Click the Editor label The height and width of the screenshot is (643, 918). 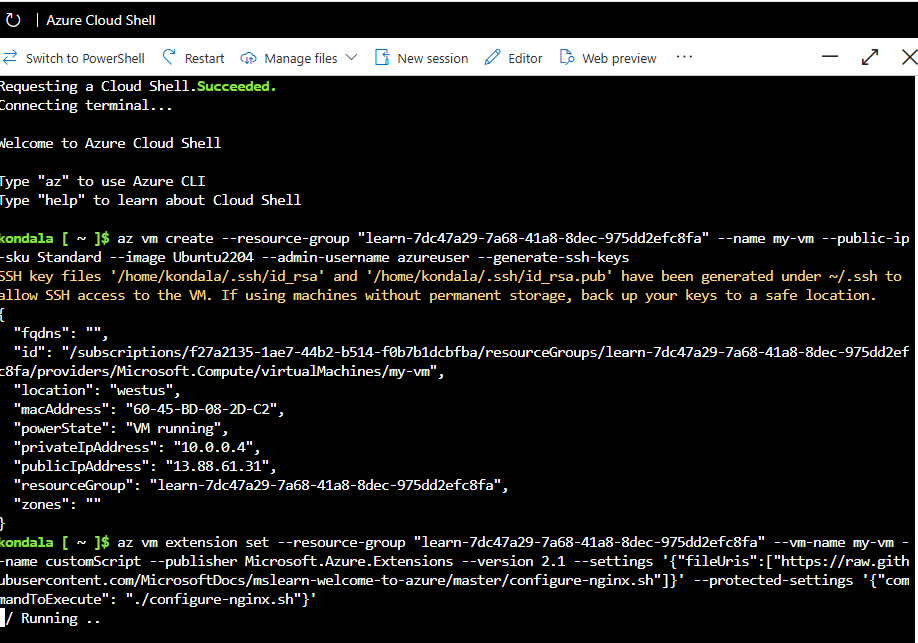[524, 57]
